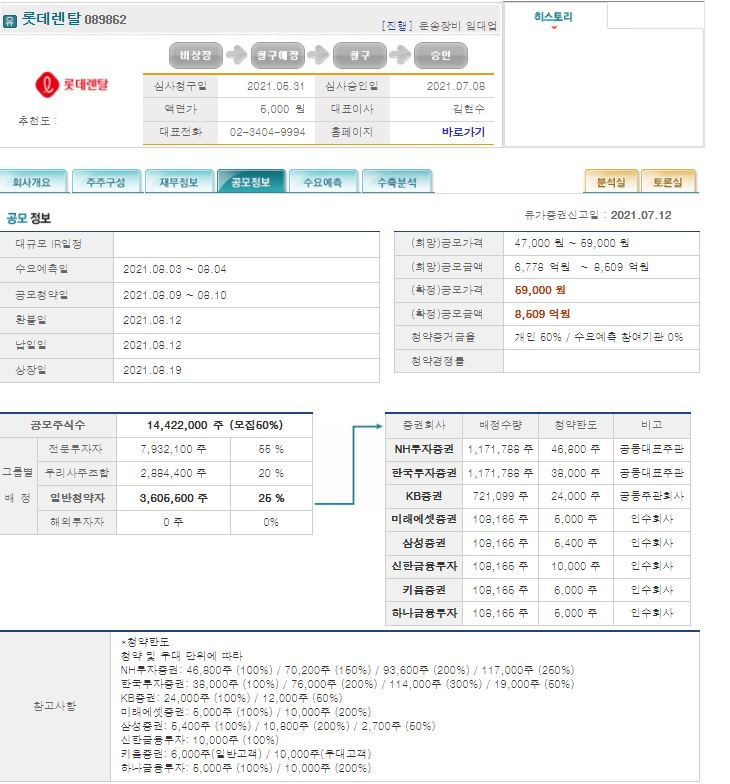
Task: Click the 운송장비 임대업 industry text
Action: coord(458,26)
